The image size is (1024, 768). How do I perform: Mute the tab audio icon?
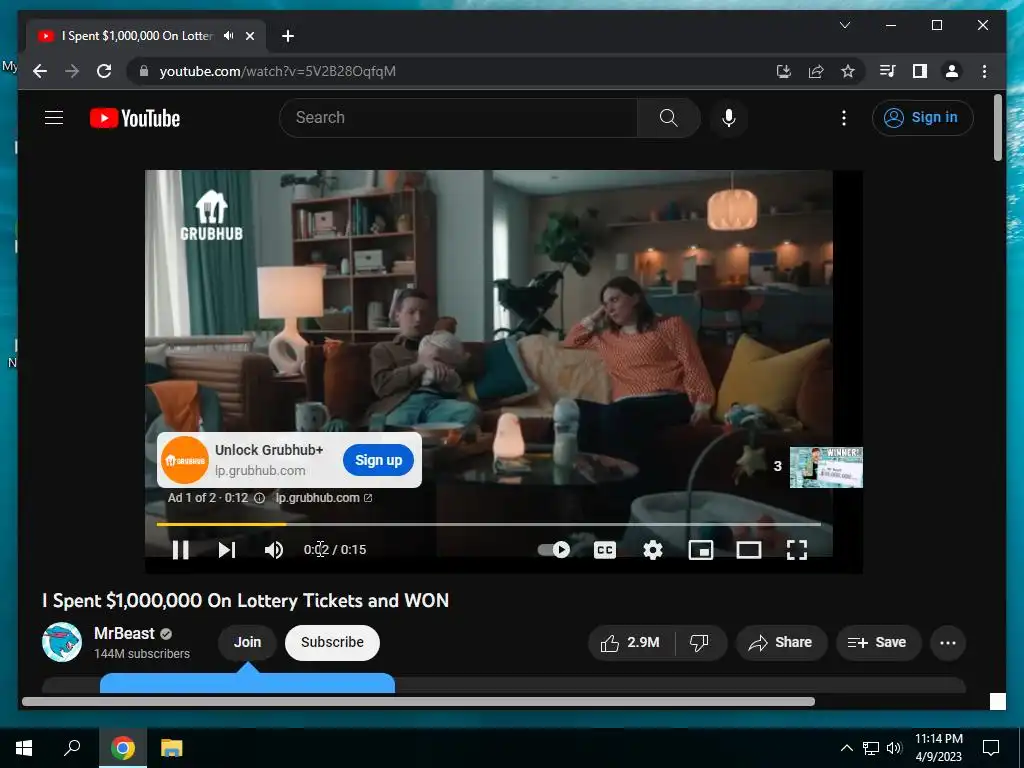tap(228, 36)
